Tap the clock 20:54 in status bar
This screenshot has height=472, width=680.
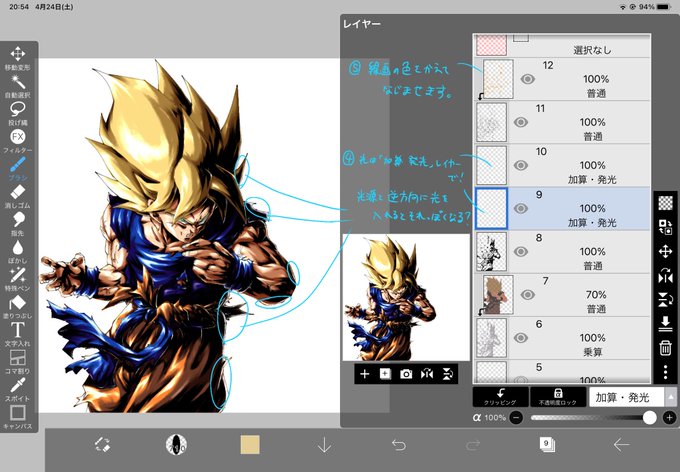[19, 7]
